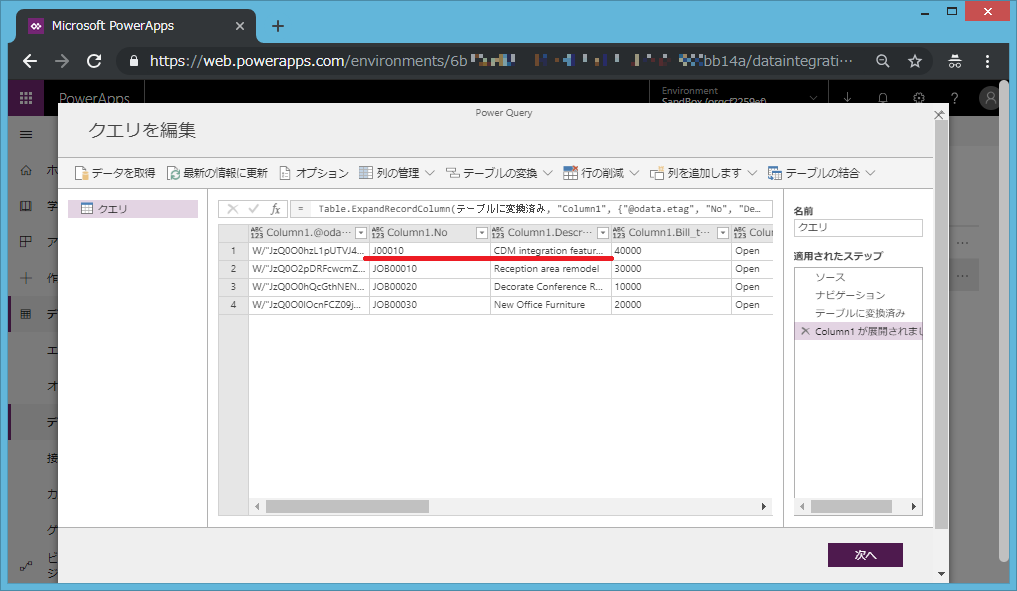Open filter dropdown for Column1.@odata column

coord(361,233)
